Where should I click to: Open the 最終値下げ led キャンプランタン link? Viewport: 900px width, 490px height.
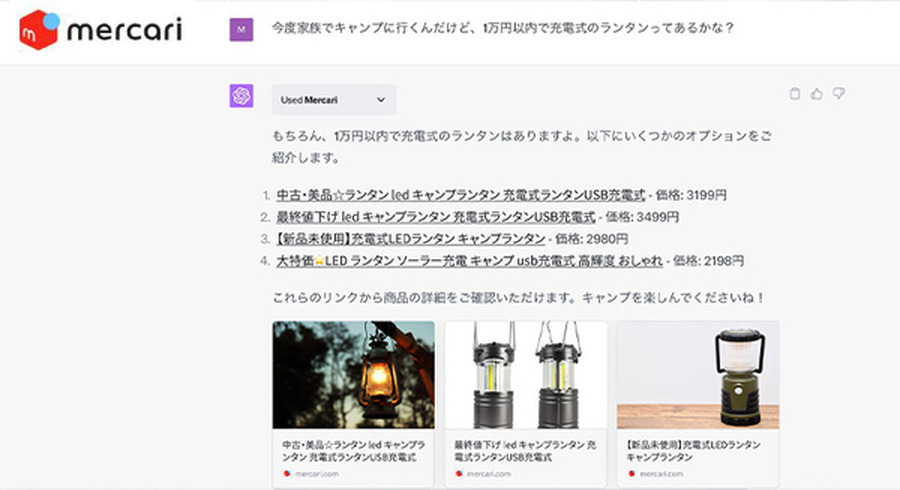pyautogui.click(x=436, y=216)
